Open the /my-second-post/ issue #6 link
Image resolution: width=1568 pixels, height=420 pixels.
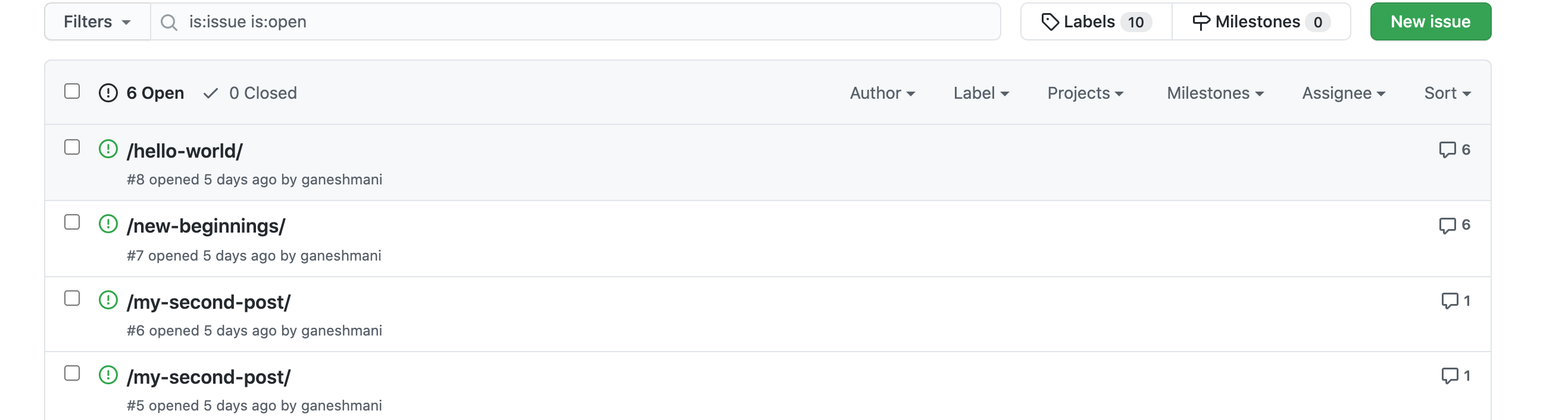[x=209, y=302]
